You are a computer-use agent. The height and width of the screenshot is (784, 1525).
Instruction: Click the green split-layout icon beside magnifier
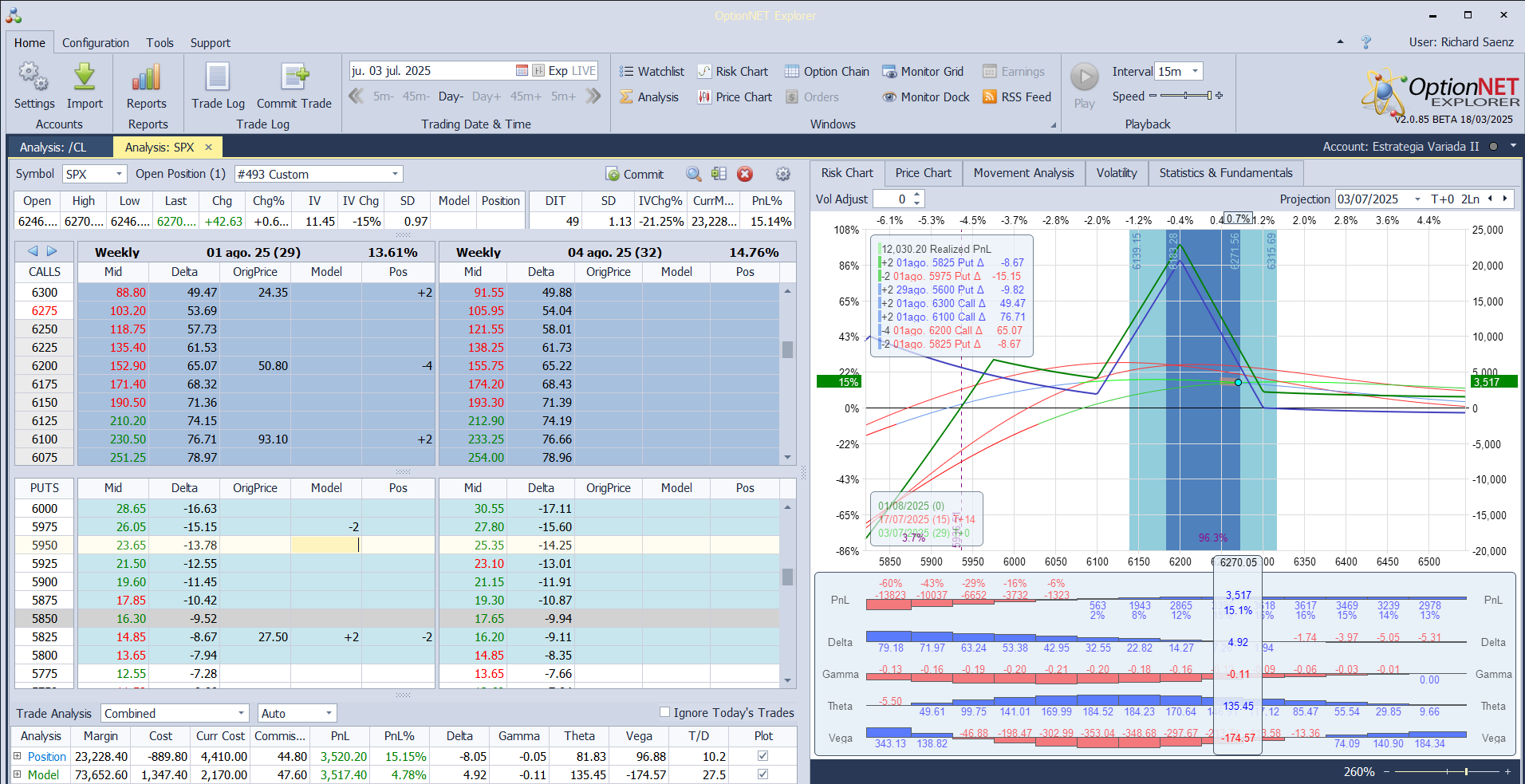[x=719, y=174]
